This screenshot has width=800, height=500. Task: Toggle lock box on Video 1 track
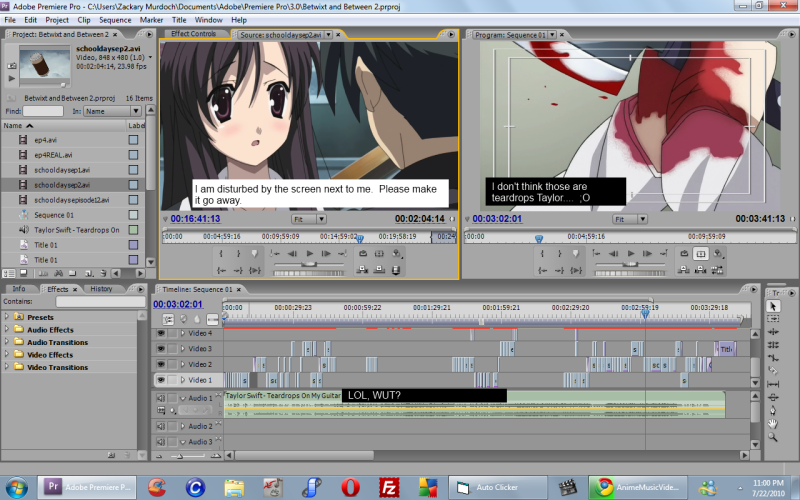[x=173, y=380]
